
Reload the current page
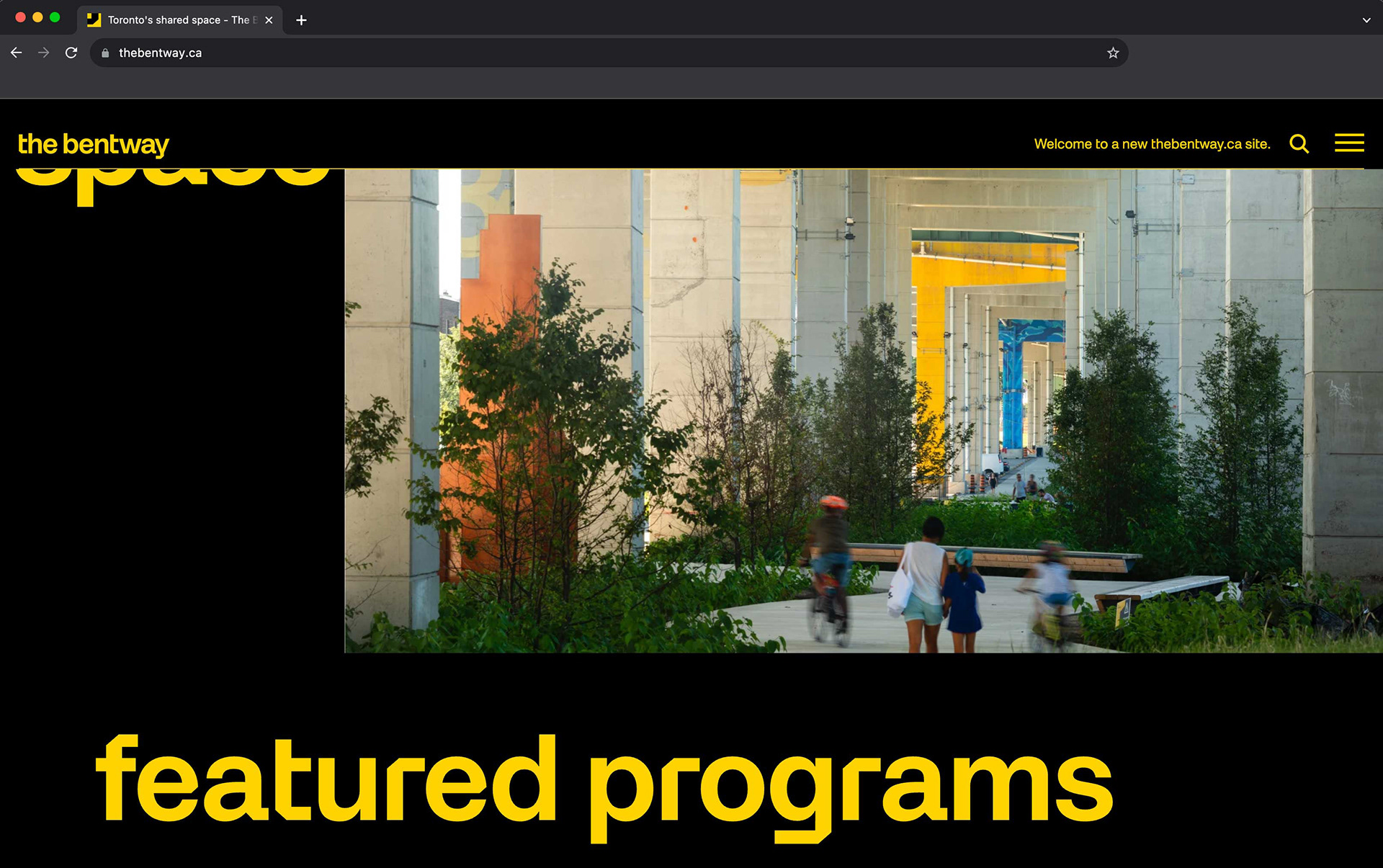(x=71, y=53)
